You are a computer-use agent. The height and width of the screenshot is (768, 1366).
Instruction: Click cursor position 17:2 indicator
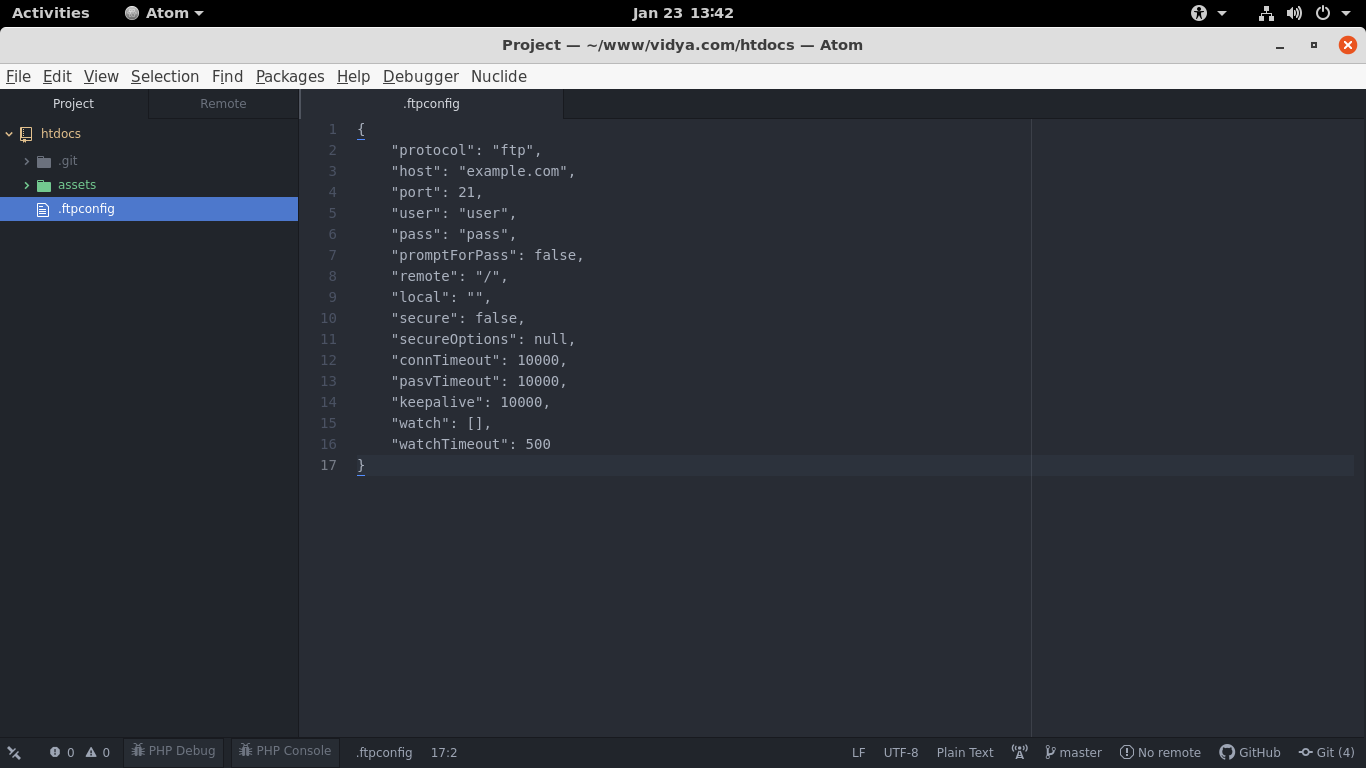[x=444, y=753]
